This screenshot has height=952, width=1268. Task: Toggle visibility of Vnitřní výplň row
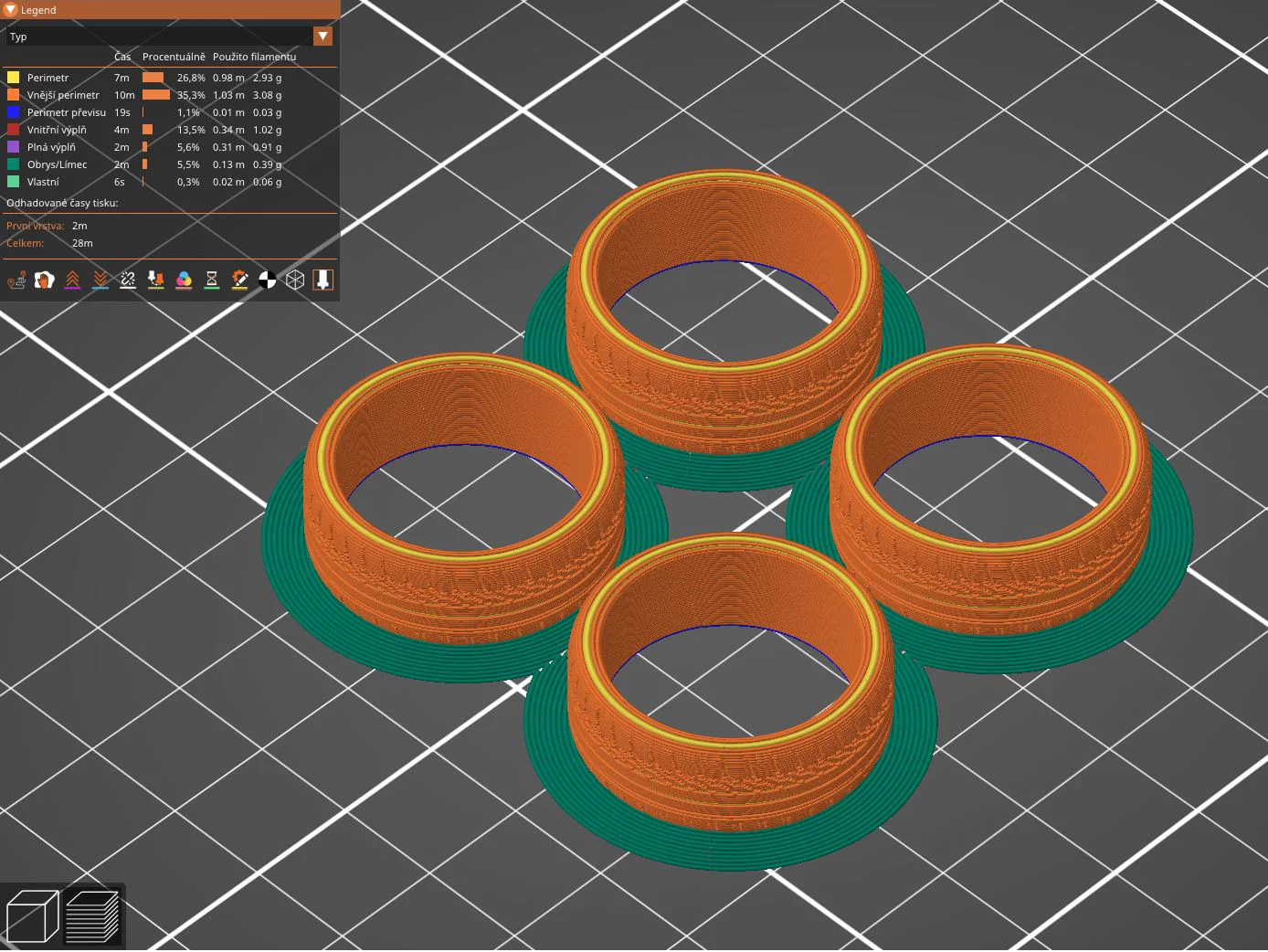pos(170,130)
